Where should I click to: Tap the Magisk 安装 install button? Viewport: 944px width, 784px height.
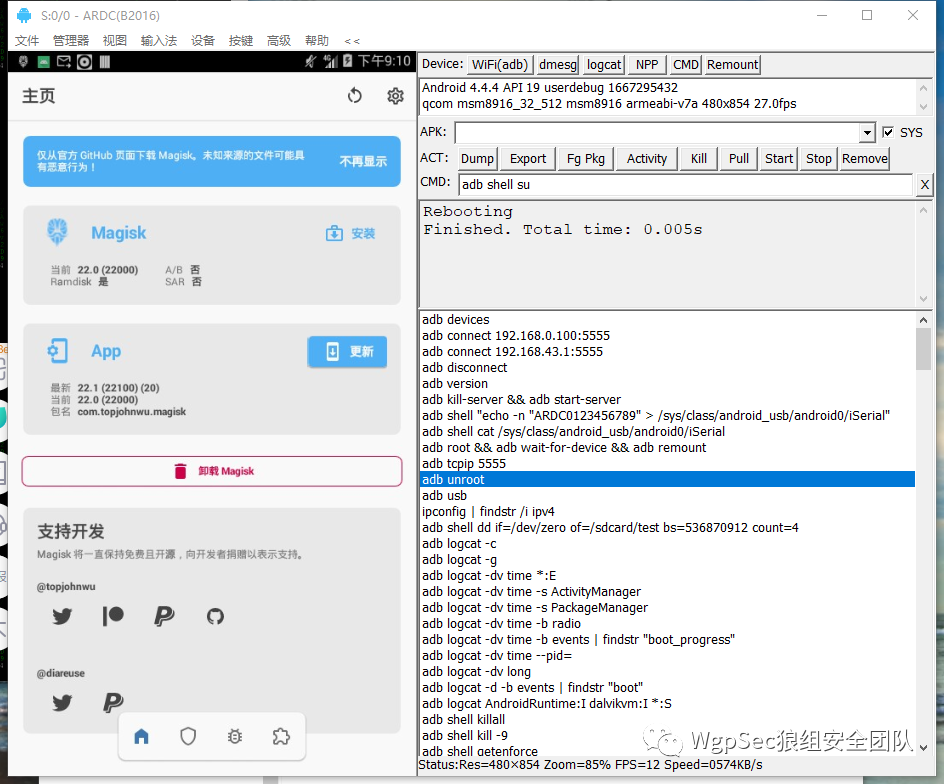click(x=351, y=233)
